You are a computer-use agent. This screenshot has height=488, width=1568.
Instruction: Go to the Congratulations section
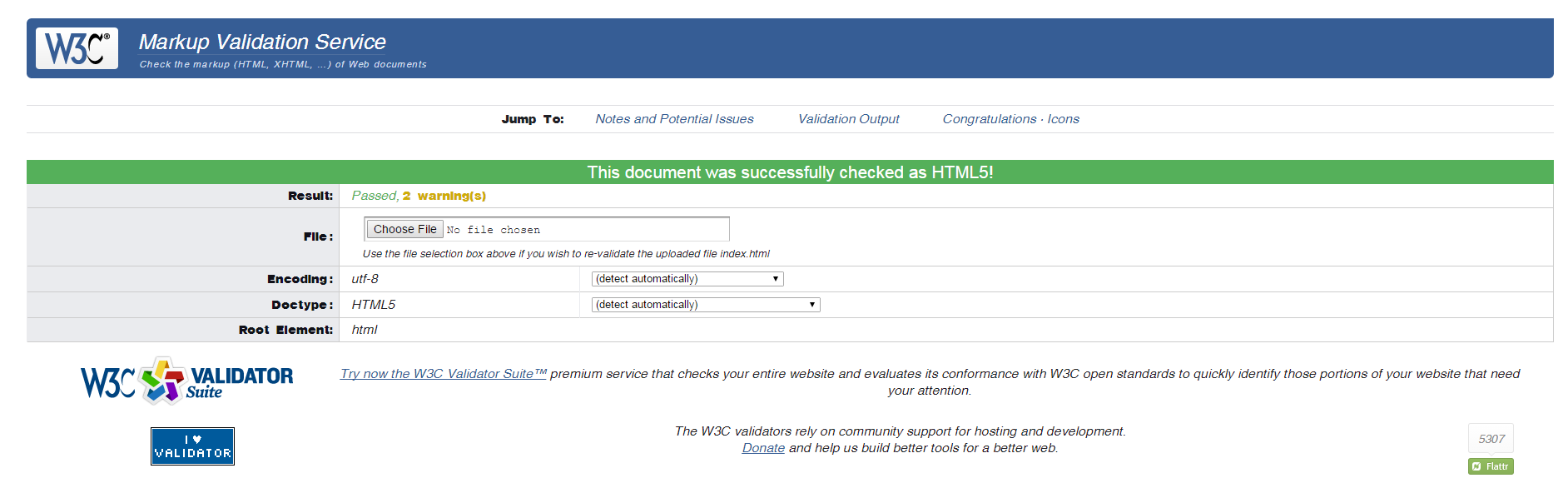click(989, 119)
